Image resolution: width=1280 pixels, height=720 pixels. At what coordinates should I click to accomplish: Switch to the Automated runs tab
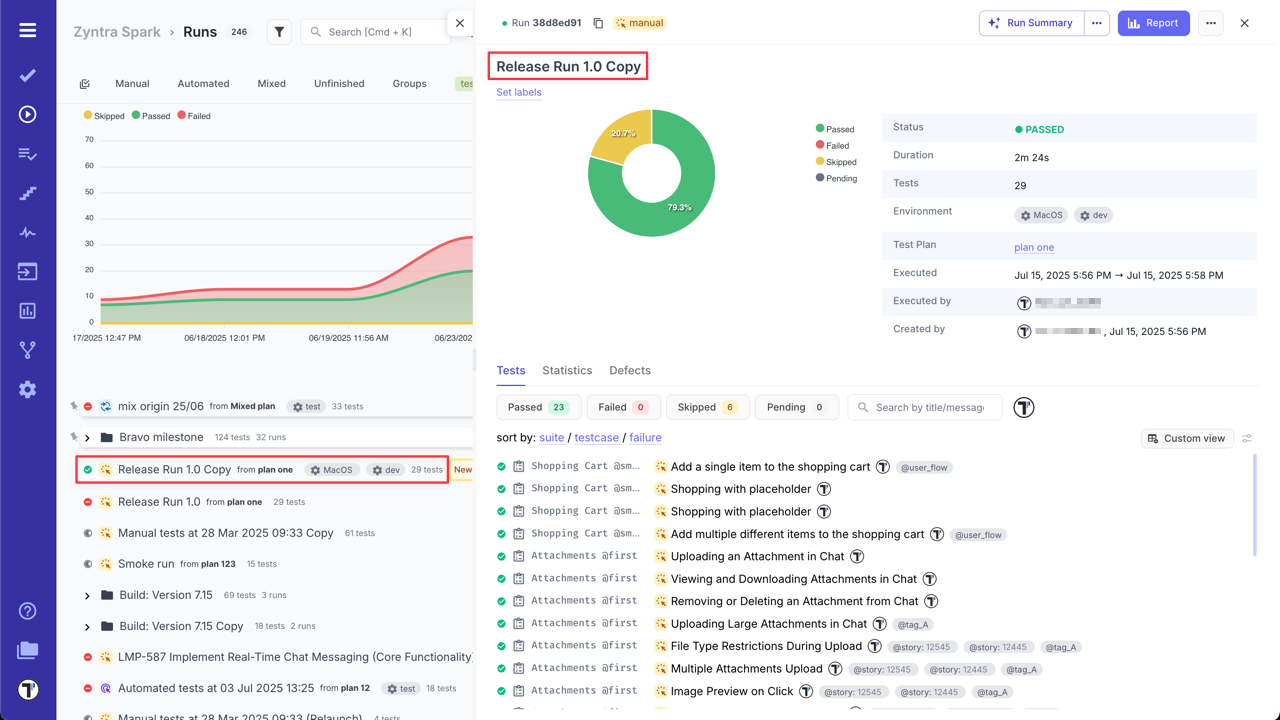coord(203,83)
